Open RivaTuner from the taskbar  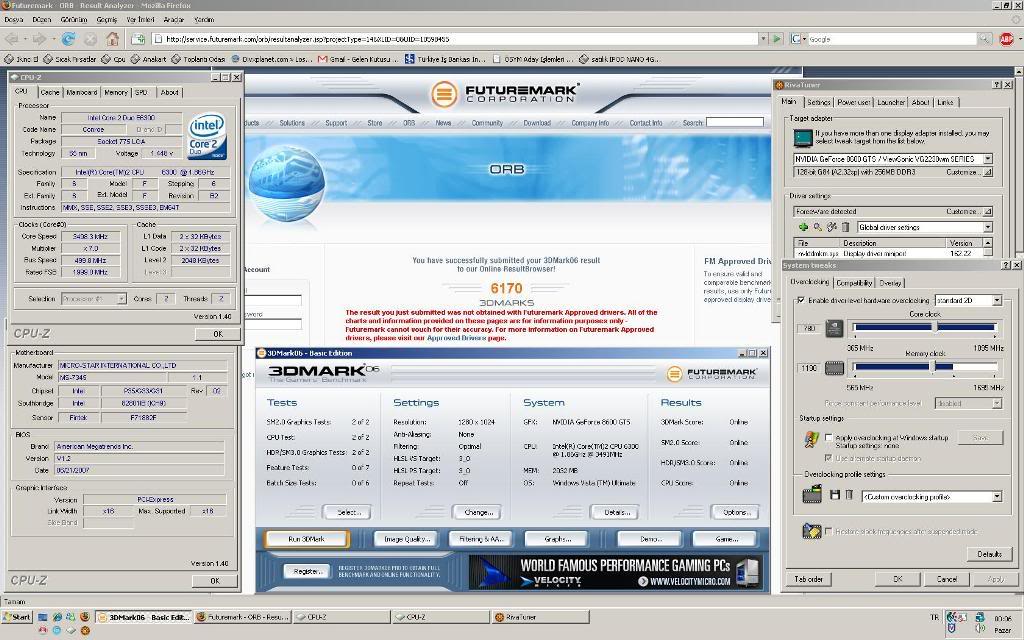[540, 616]
